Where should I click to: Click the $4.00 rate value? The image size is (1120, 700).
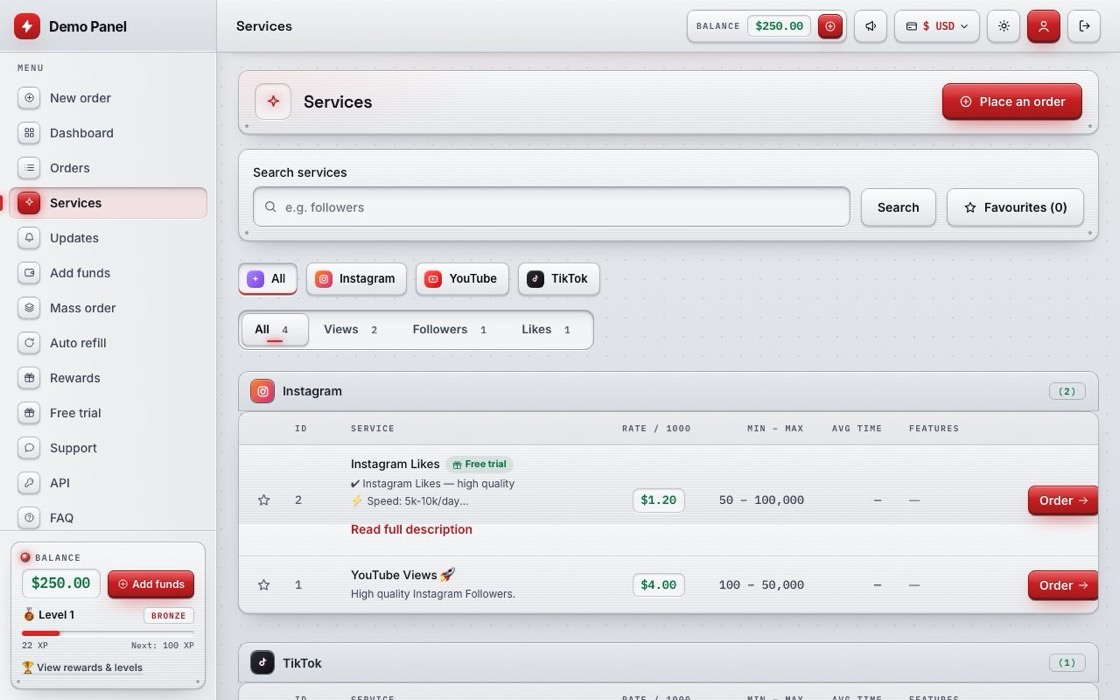[x=659, y=585]
